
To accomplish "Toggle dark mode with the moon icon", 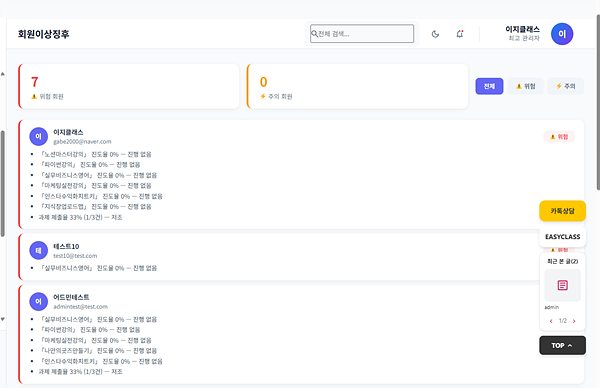I will [435, 34].
